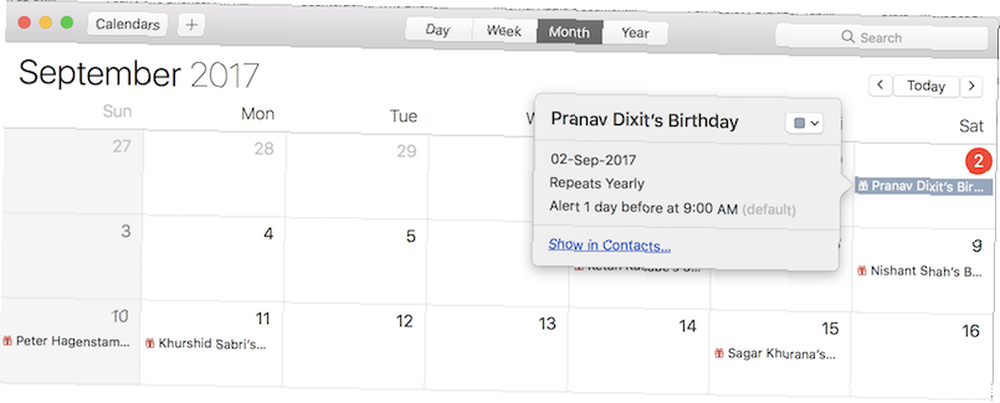Jump to Today
Viewport: 1000px width, 403px height.
pos(926,85)
